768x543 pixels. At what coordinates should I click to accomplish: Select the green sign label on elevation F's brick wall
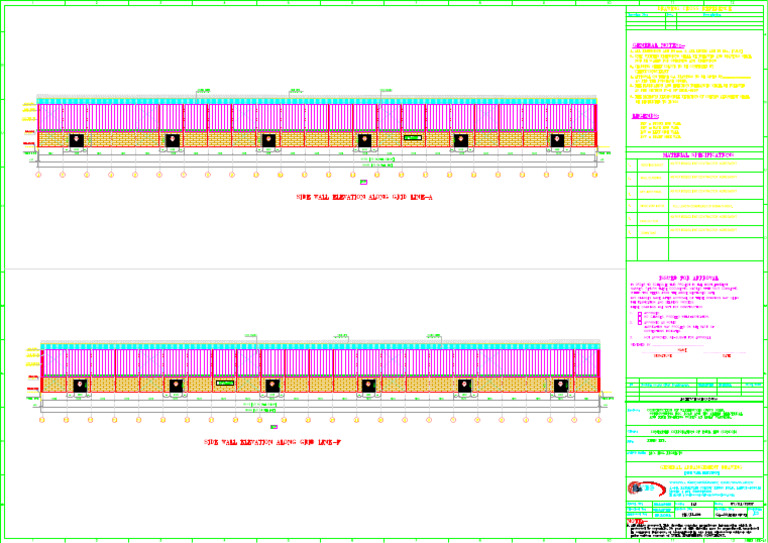click(x=225, y=383)
